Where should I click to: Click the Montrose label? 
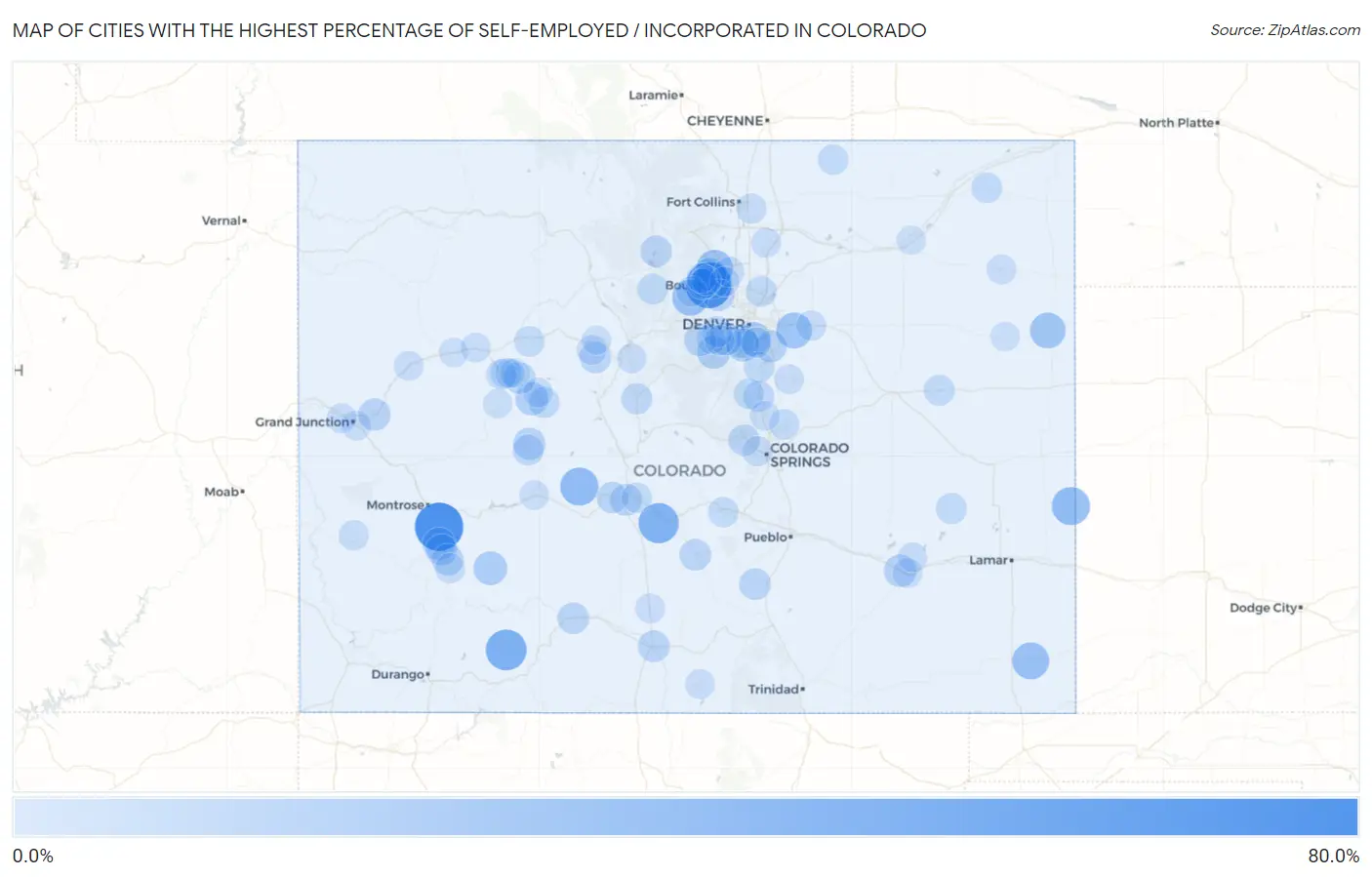[x=397, y=504]
